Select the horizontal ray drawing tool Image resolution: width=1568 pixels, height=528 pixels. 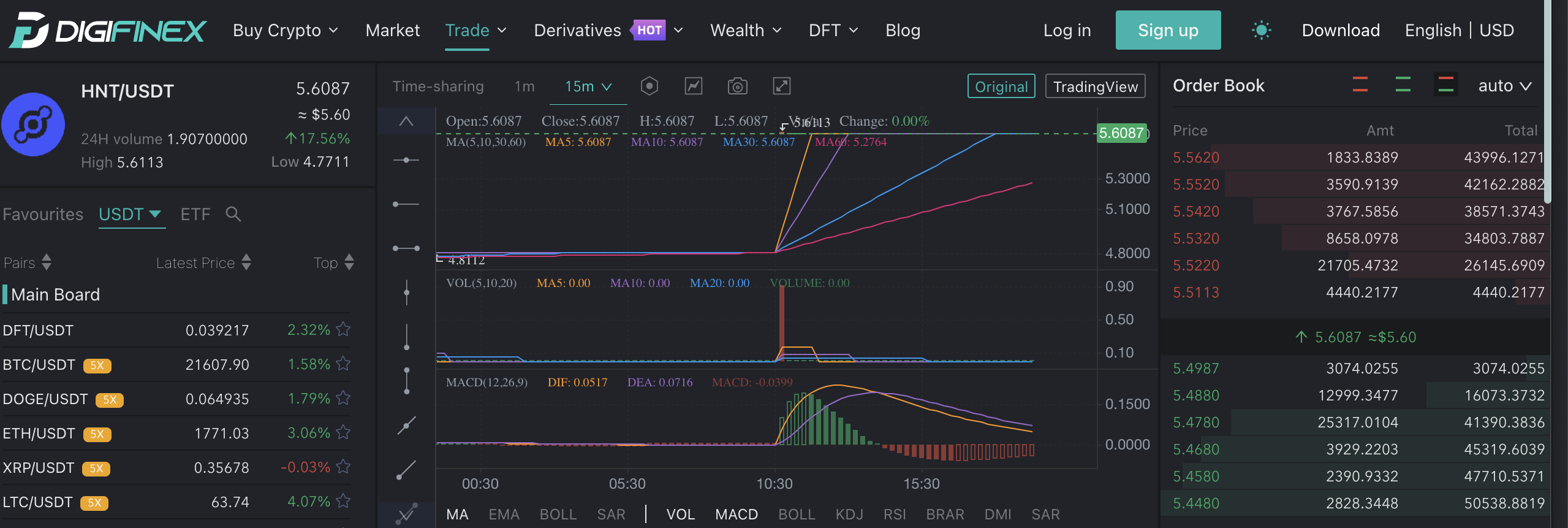[406, 204]
